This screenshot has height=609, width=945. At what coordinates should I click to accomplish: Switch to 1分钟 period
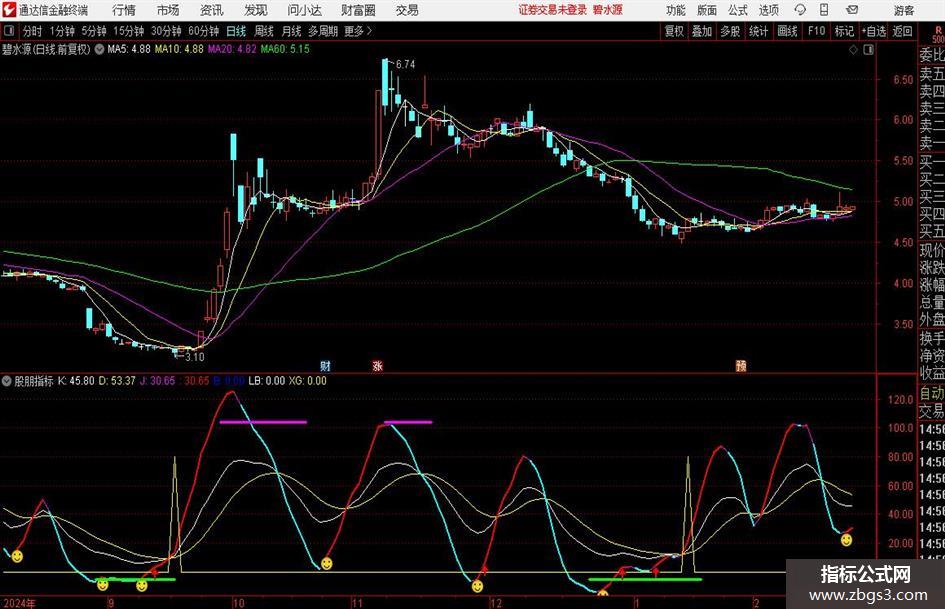pyautogui.click(x=62, y=31)
